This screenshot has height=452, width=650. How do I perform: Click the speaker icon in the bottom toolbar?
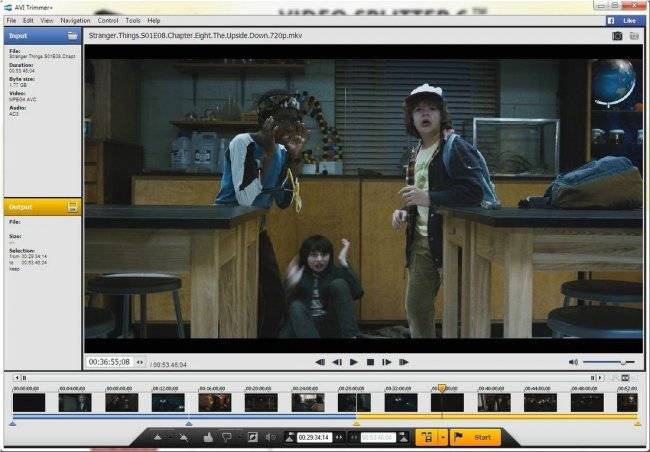(x=270, y=437)
